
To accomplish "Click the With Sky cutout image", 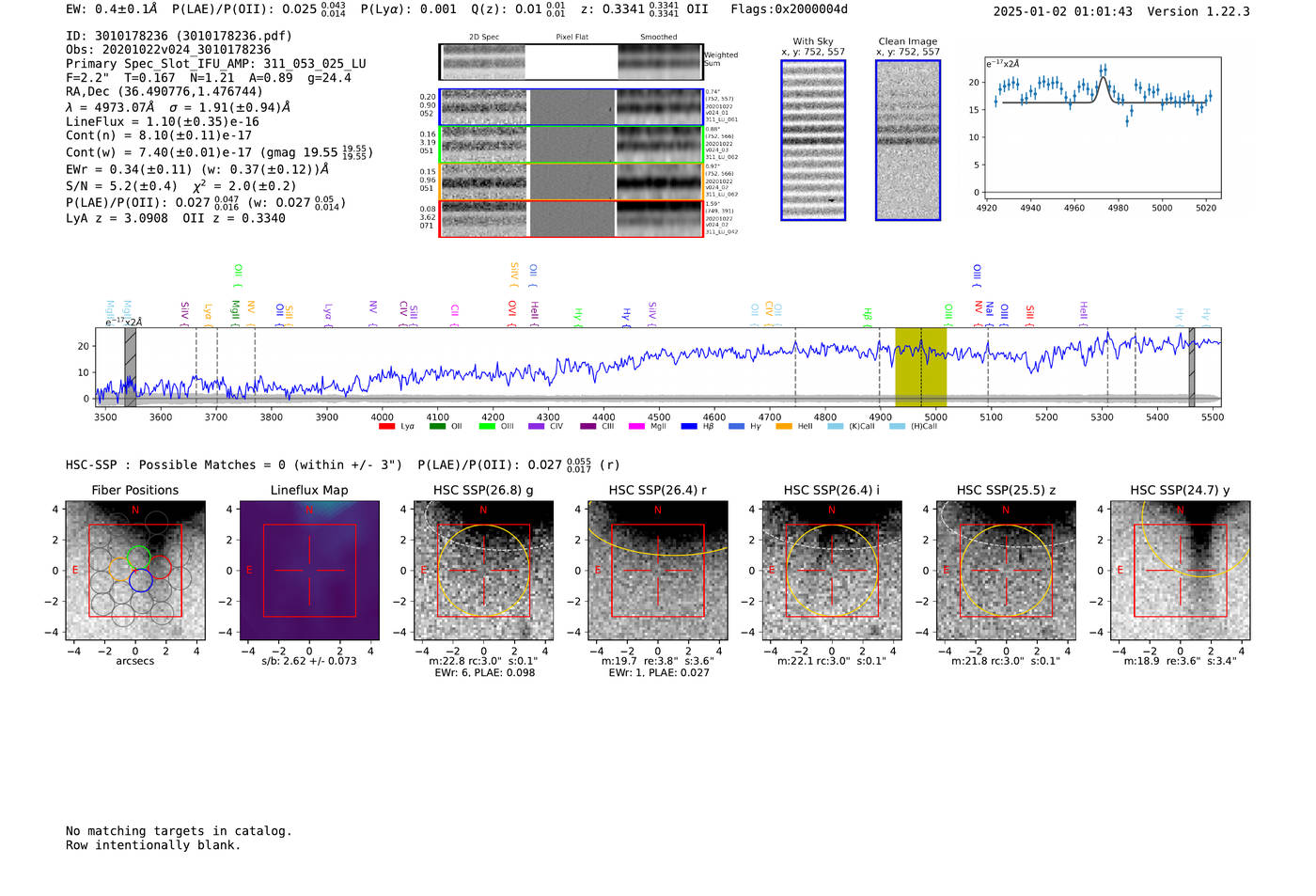I will click(x=813, y=140).
